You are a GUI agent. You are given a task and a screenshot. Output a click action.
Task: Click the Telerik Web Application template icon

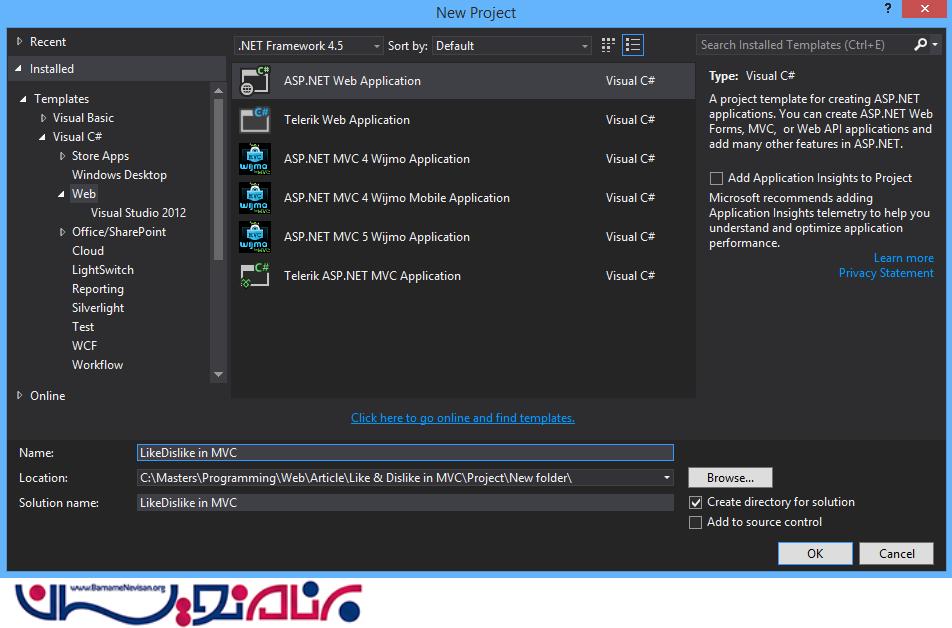click(255, 120)
